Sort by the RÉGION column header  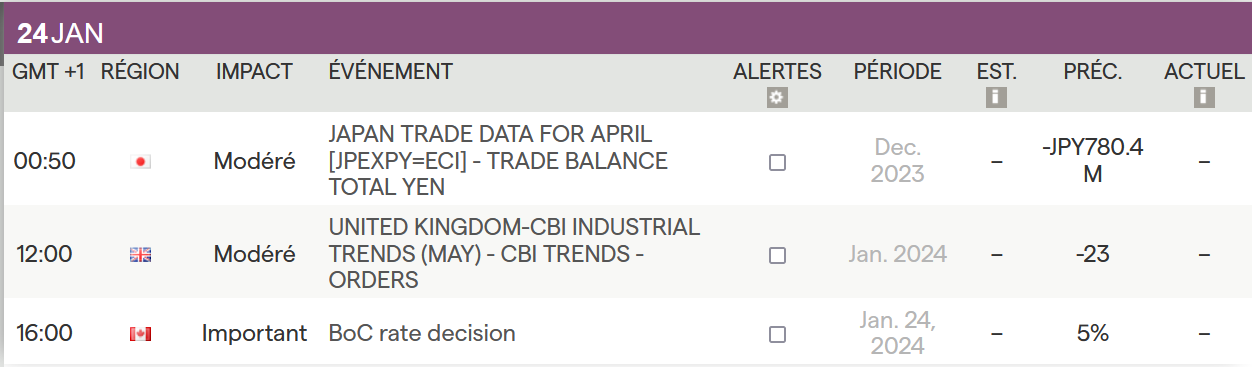click(x=140, y=71)
